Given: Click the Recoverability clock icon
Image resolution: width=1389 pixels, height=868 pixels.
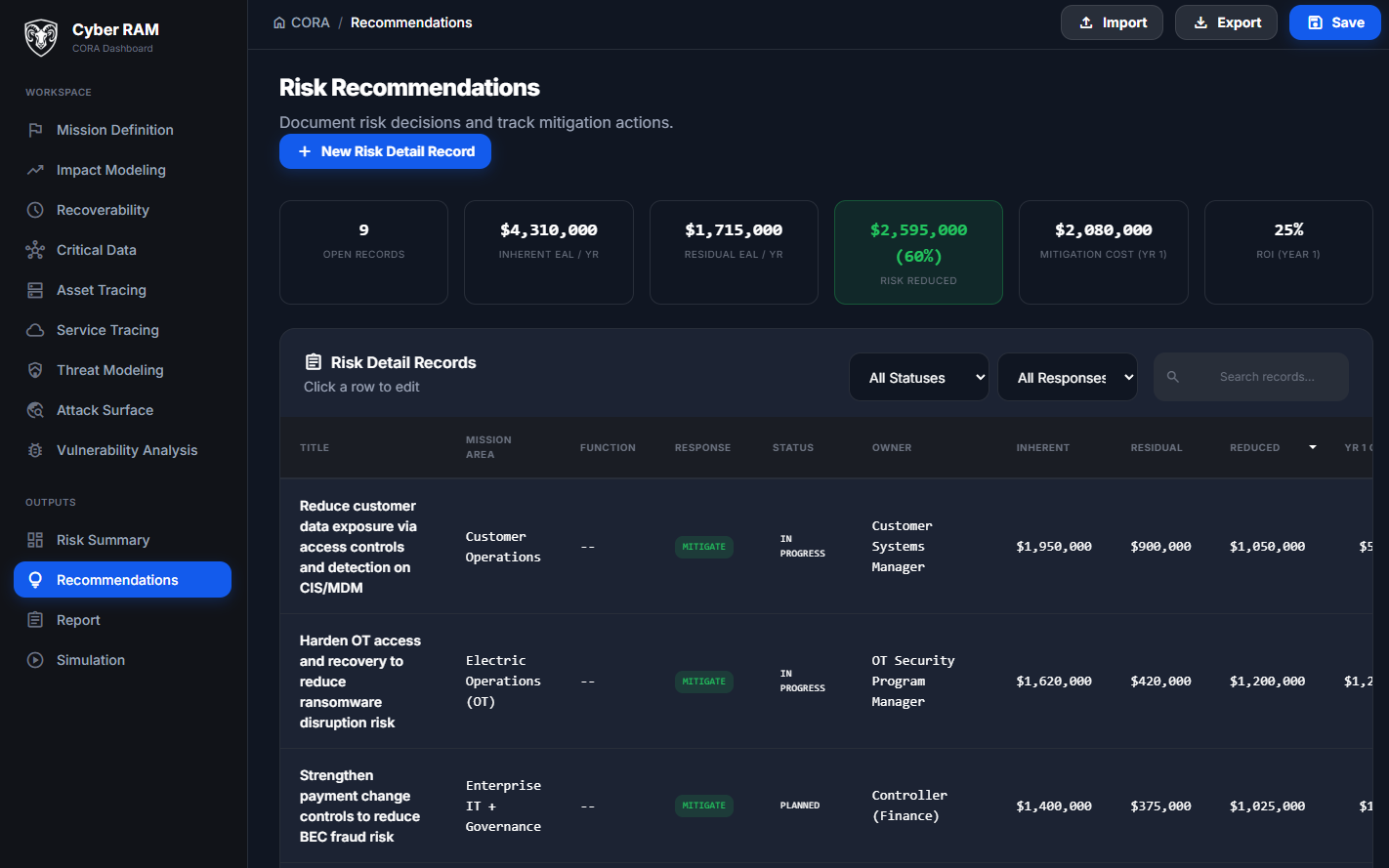Looking at the screenshot, I should coord(35,209).
